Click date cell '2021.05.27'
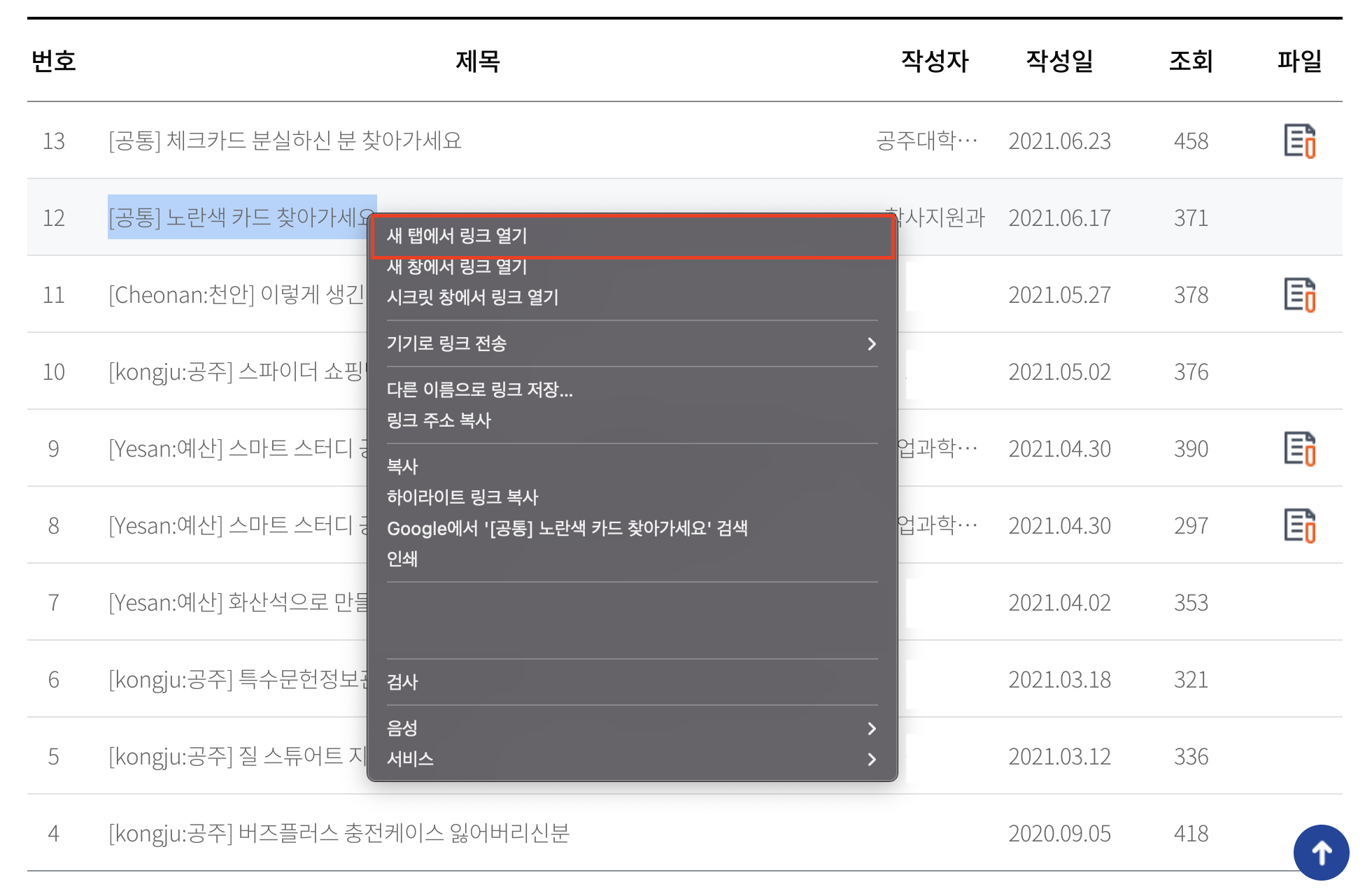Screen dimensions: 1372x889 [x=1059, y=295]
